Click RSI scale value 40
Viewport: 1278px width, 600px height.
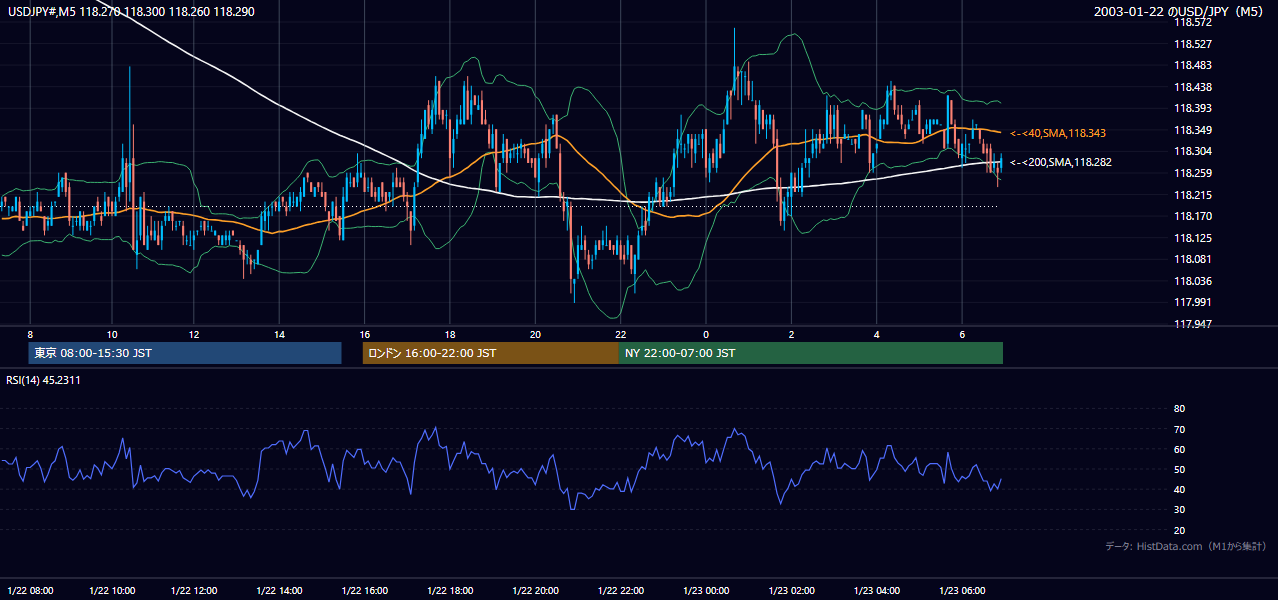tap(1179, 489)
